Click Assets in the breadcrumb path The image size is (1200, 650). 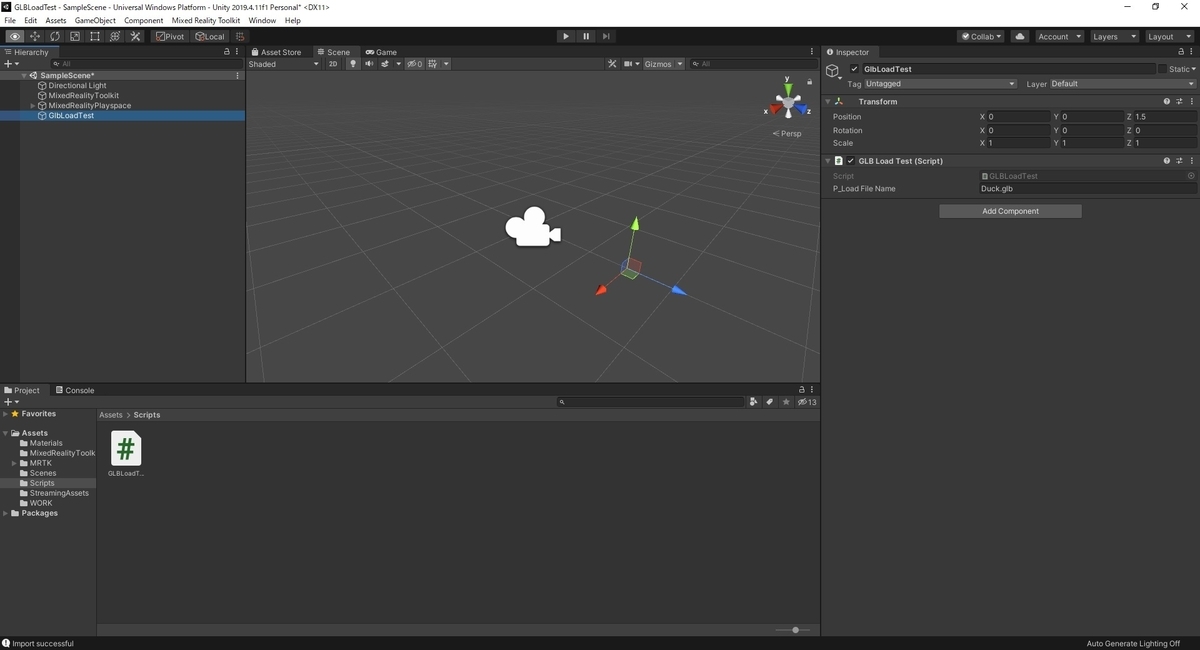tap(111, 415)
